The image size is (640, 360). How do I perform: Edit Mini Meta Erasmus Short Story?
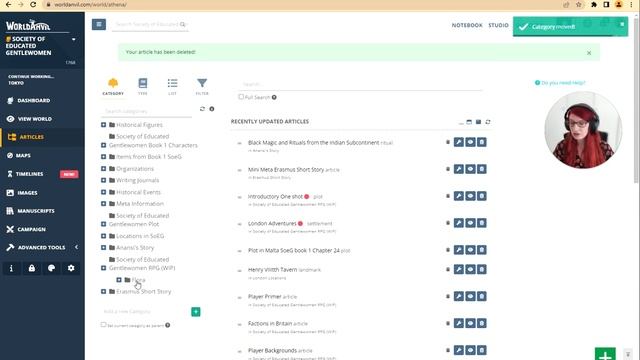pyautogui.click(x=459, y=169)
